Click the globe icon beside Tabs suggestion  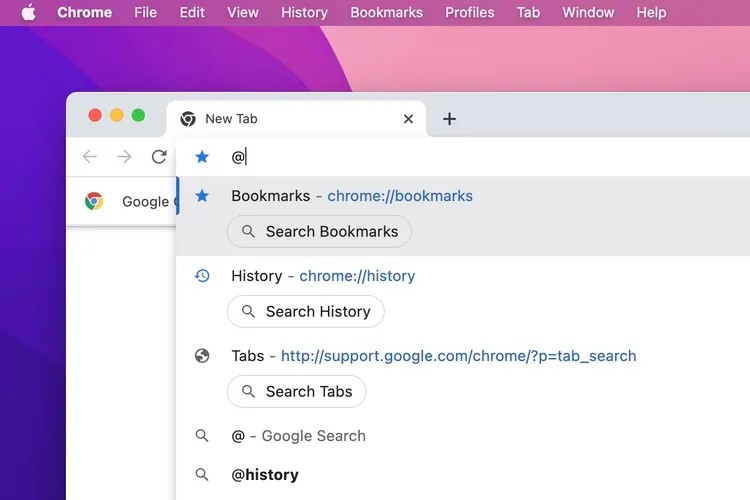click(202, 356)
